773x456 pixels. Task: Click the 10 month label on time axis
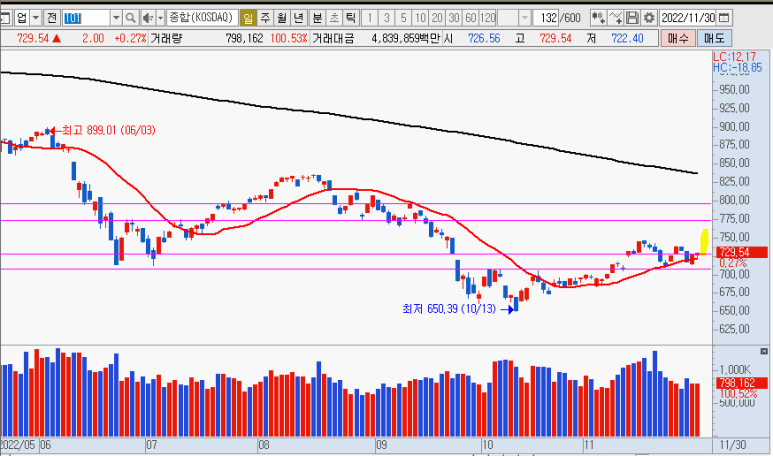tap(487, 445)
